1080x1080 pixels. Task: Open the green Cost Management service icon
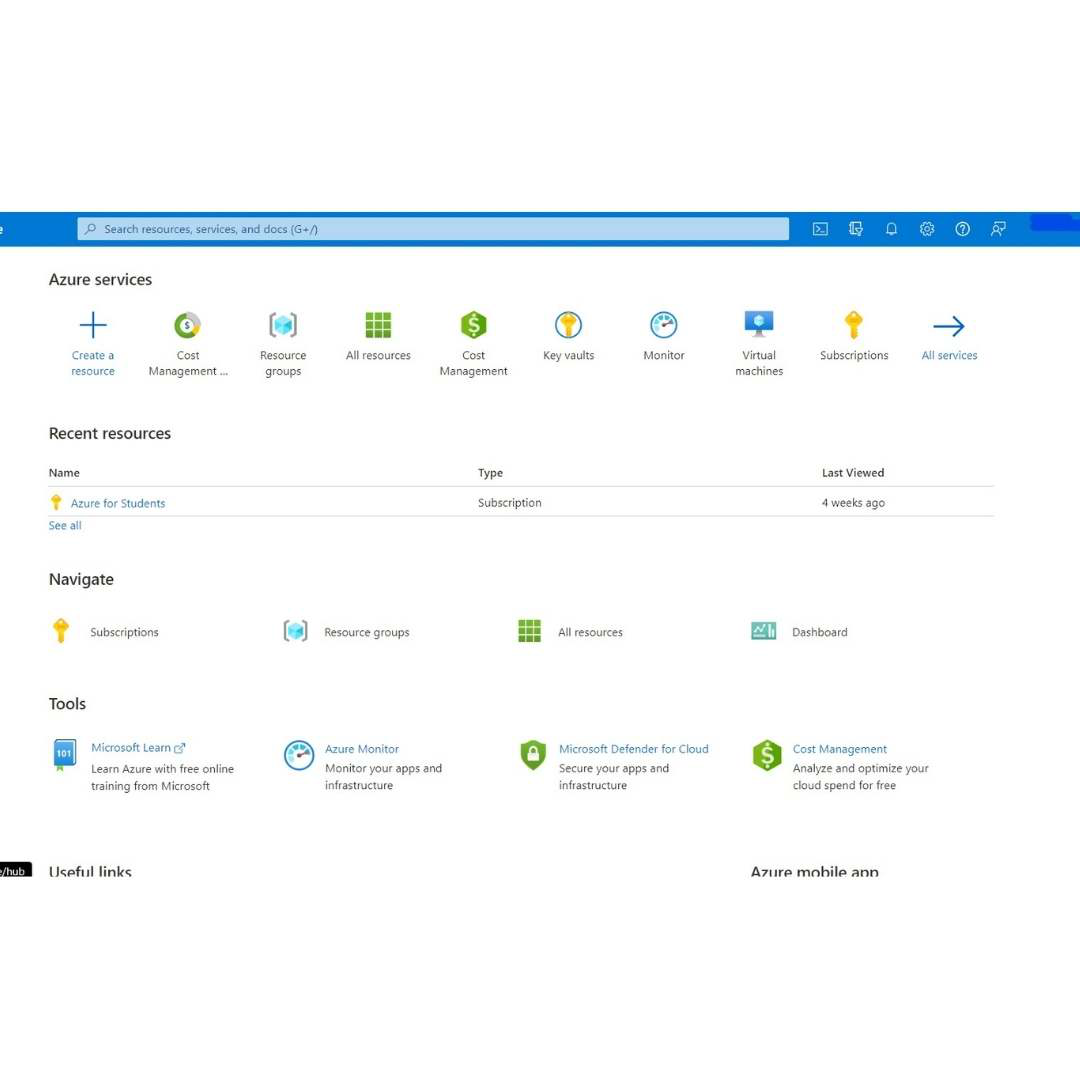click(473, 325)
